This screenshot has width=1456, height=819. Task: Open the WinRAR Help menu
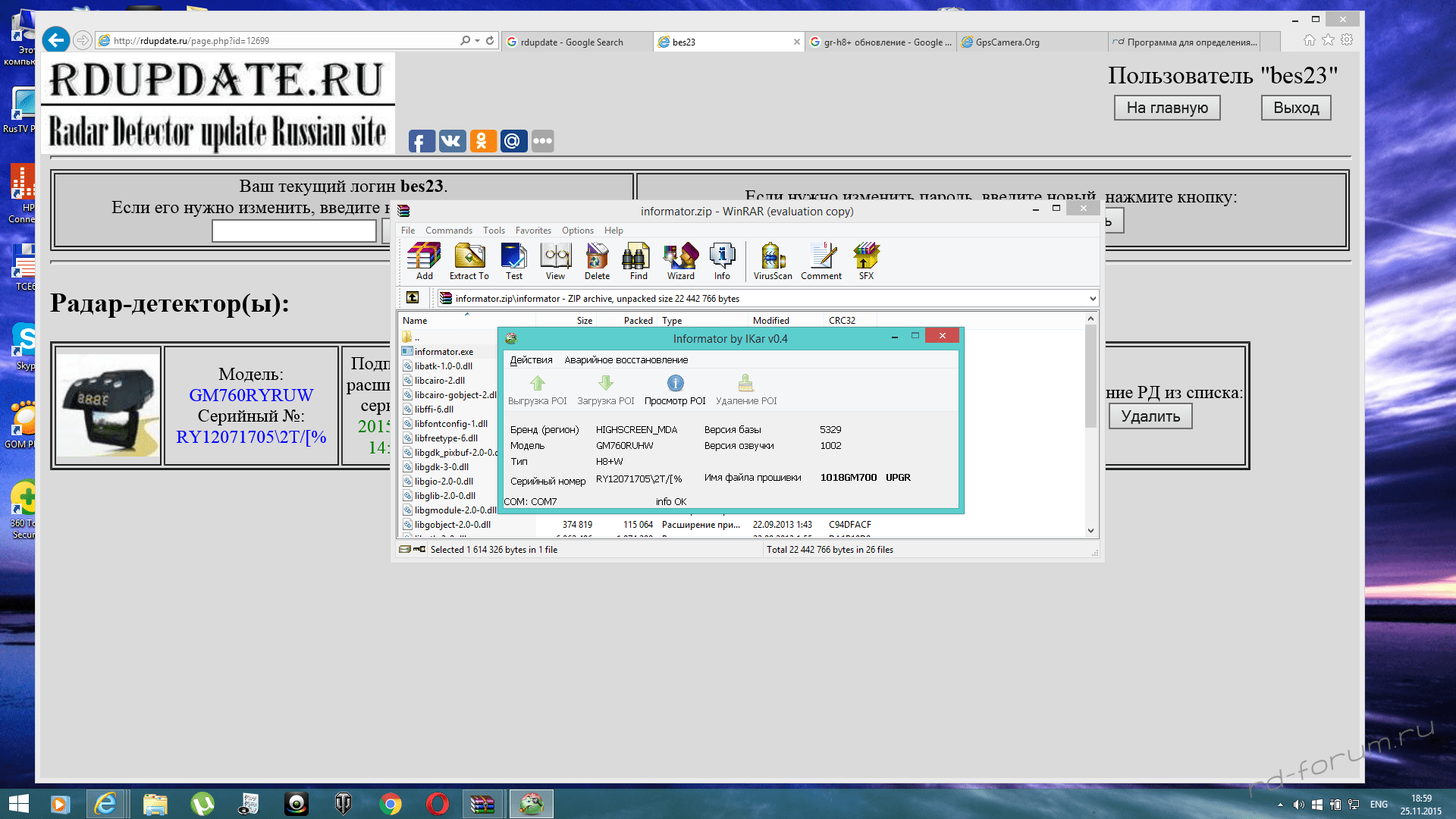[613, 231]
